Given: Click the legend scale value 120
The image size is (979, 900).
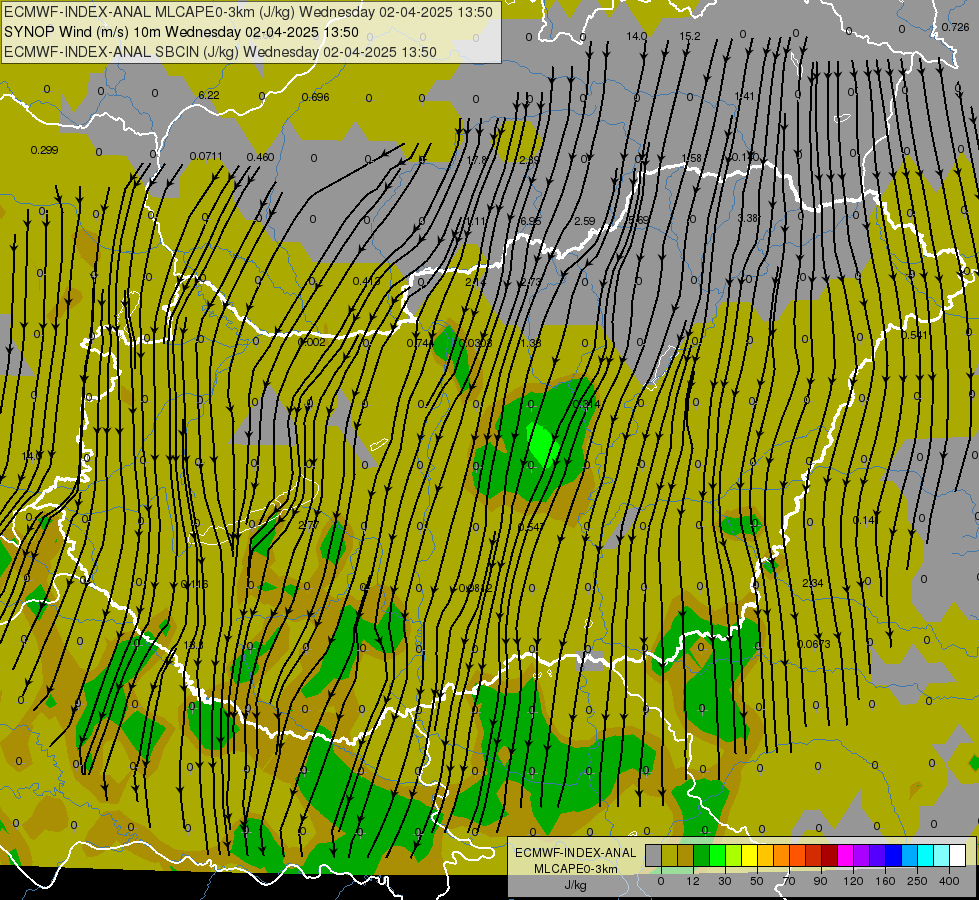Looking at the screenshot, I should click(x=854, y=881).
